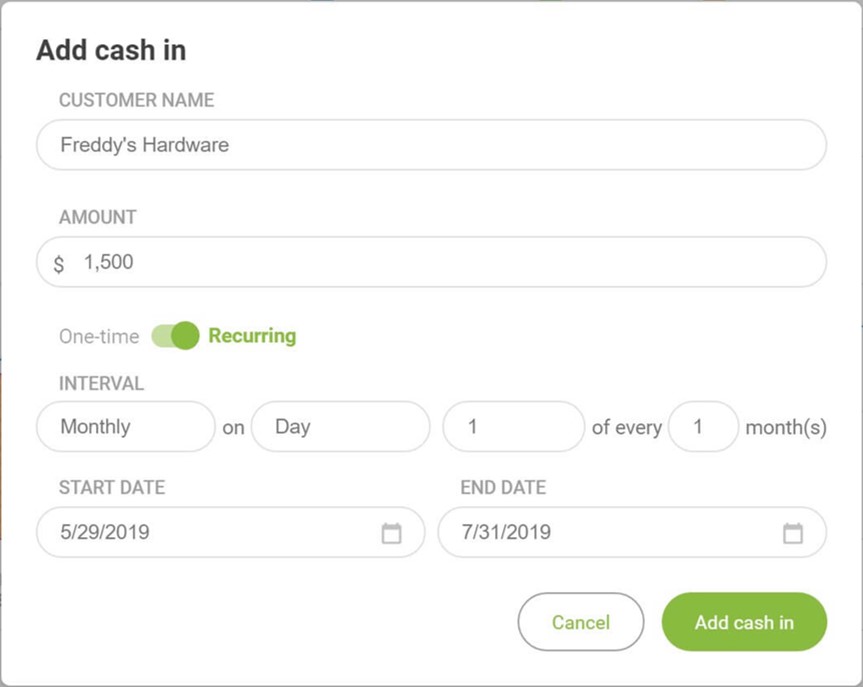
Task: Open the Day dropdown
Action: [x=340, y=427]
